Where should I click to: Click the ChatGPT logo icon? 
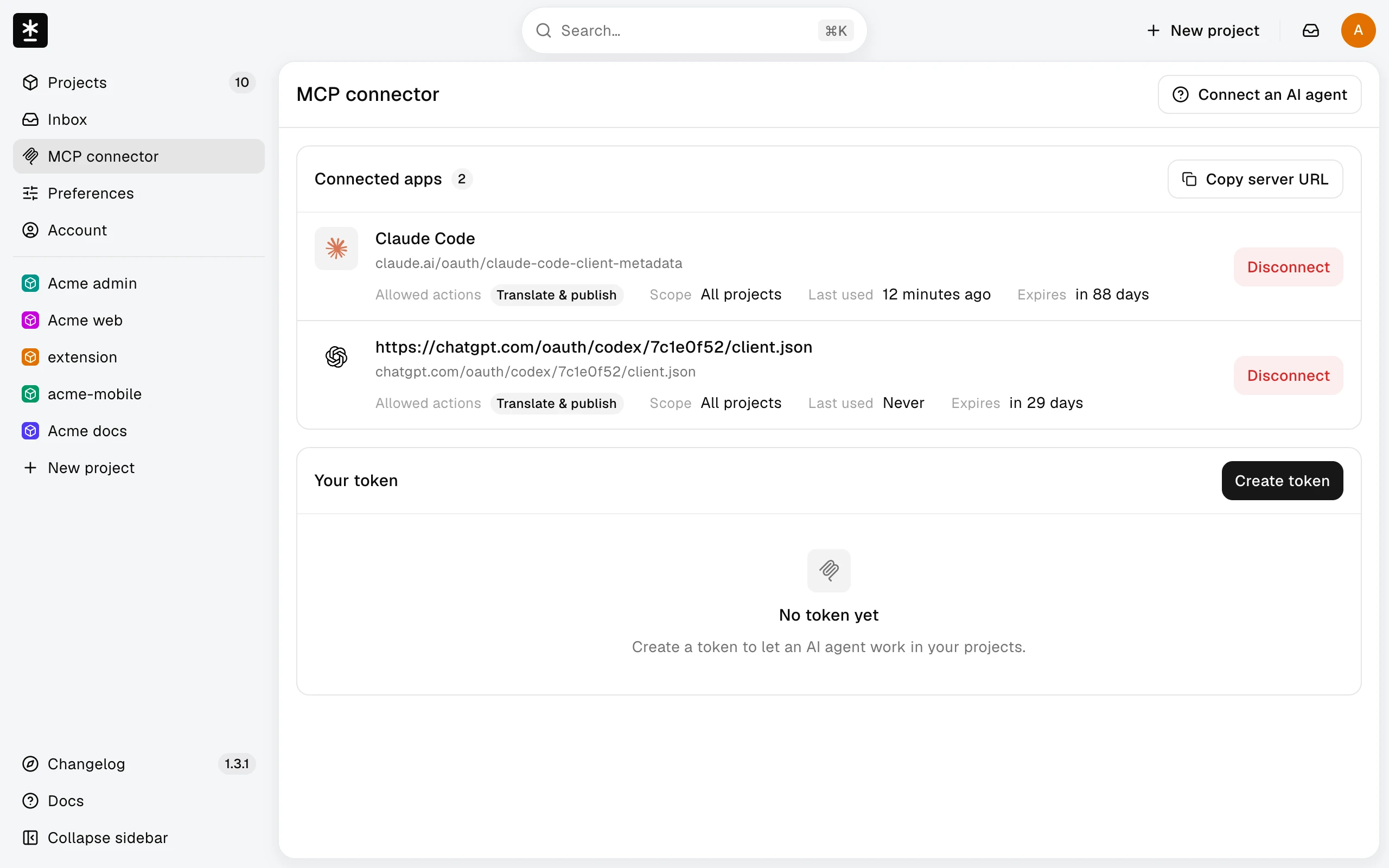click(x=336, y=357)
